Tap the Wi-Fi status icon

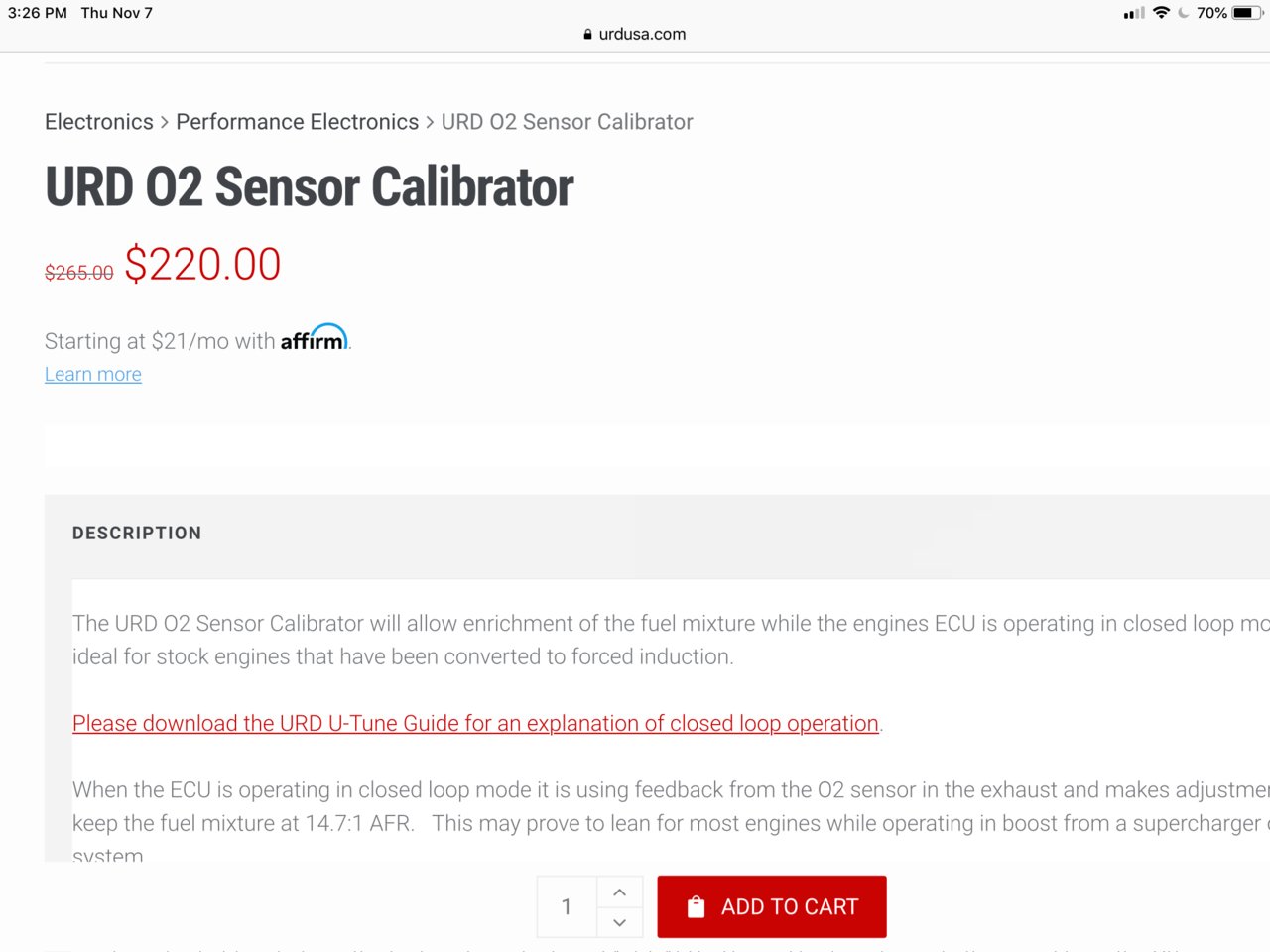click(x=1161, y=13)
